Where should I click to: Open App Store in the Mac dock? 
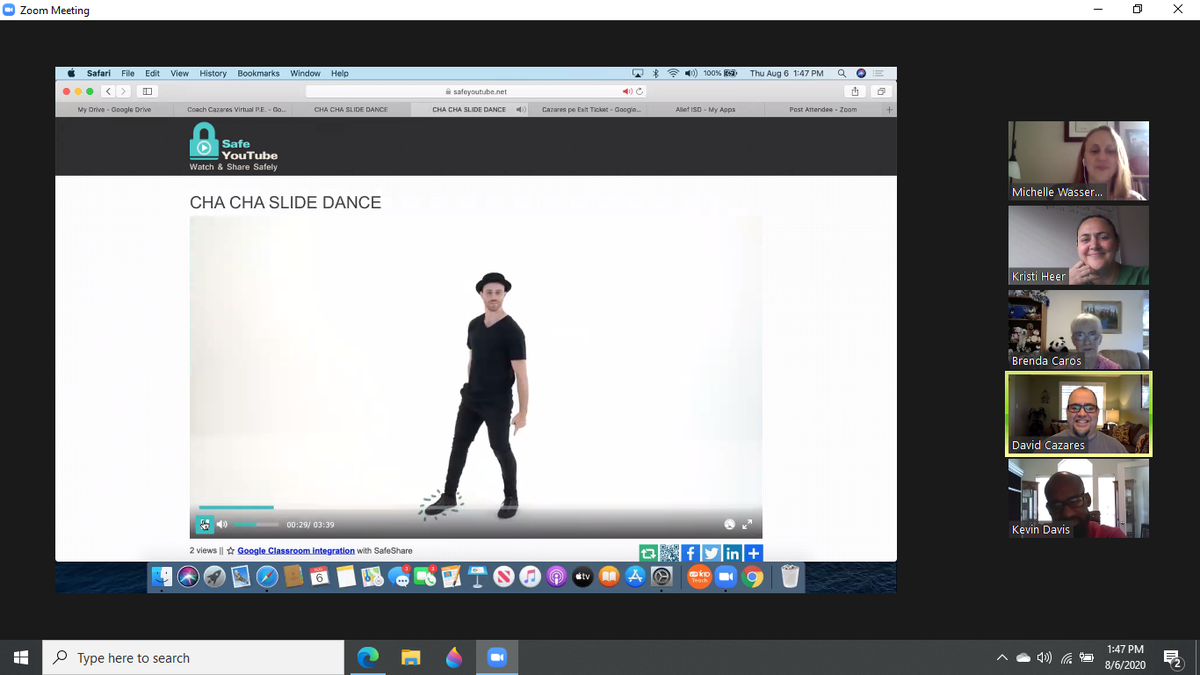tap(636, 576)
